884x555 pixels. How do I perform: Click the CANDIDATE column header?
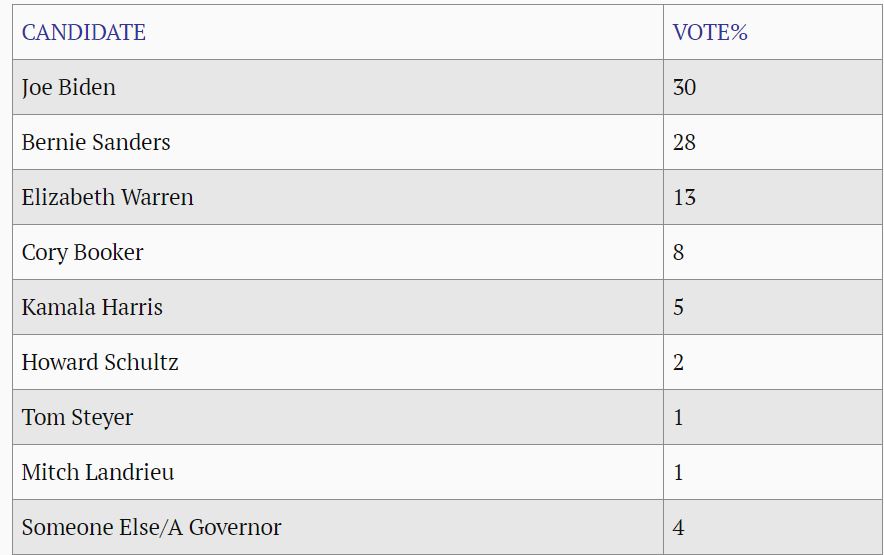84,32
